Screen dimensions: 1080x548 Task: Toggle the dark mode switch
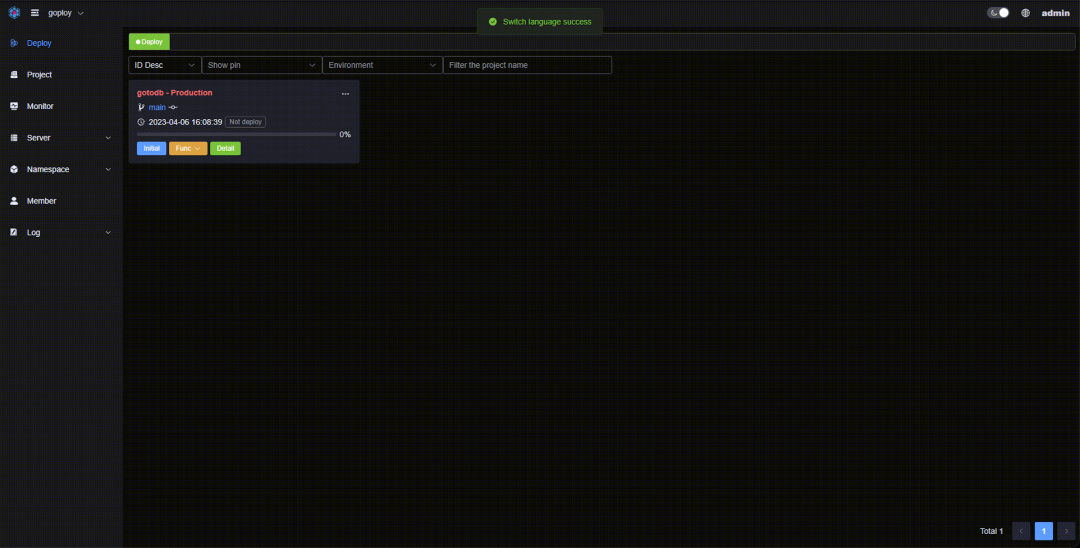pyautogui.click(x=998, y=12)
